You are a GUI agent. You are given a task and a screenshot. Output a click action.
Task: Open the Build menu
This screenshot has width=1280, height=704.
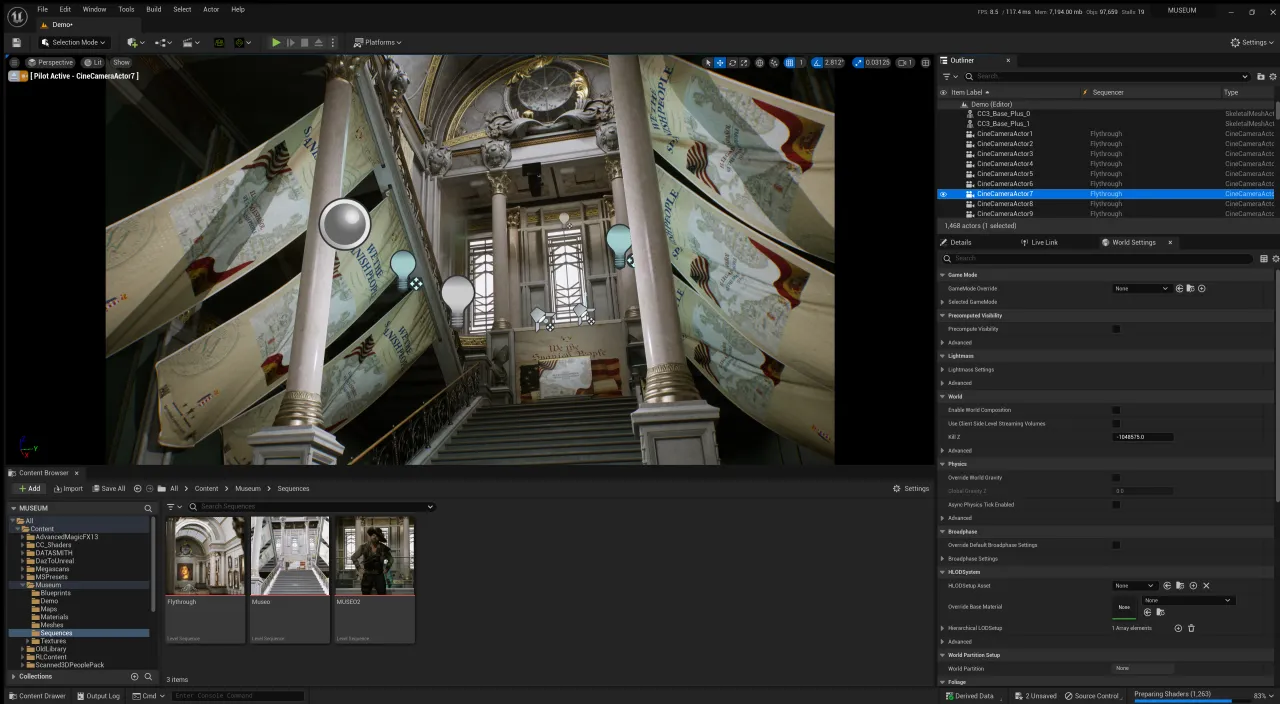point(153,9)
